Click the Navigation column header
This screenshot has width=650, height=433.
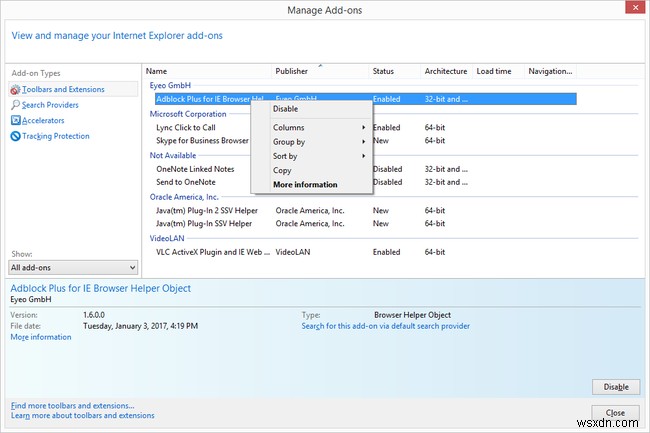point(550,71)
